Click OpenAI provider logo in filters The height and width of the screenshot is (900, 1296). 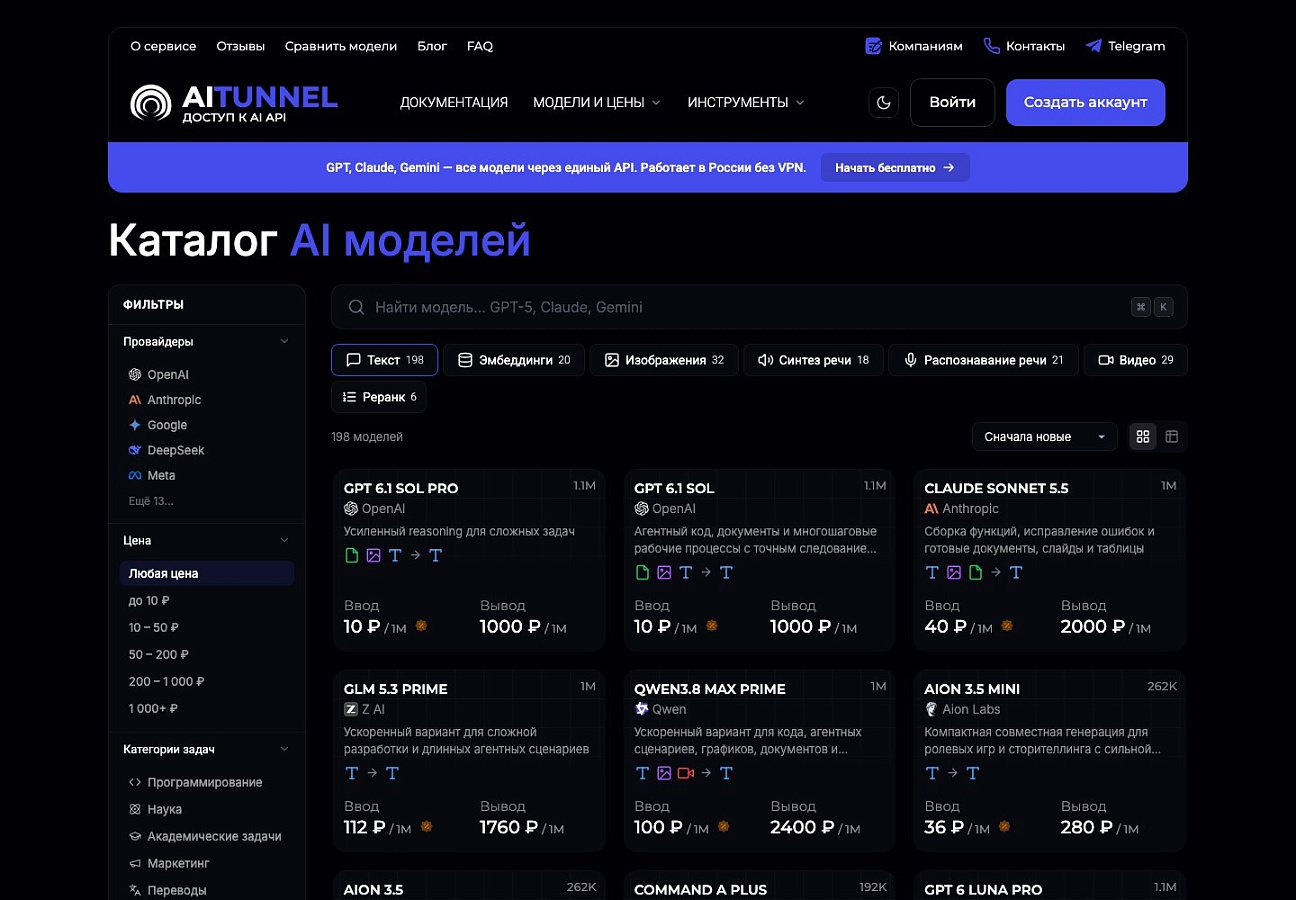coord(135,375)
